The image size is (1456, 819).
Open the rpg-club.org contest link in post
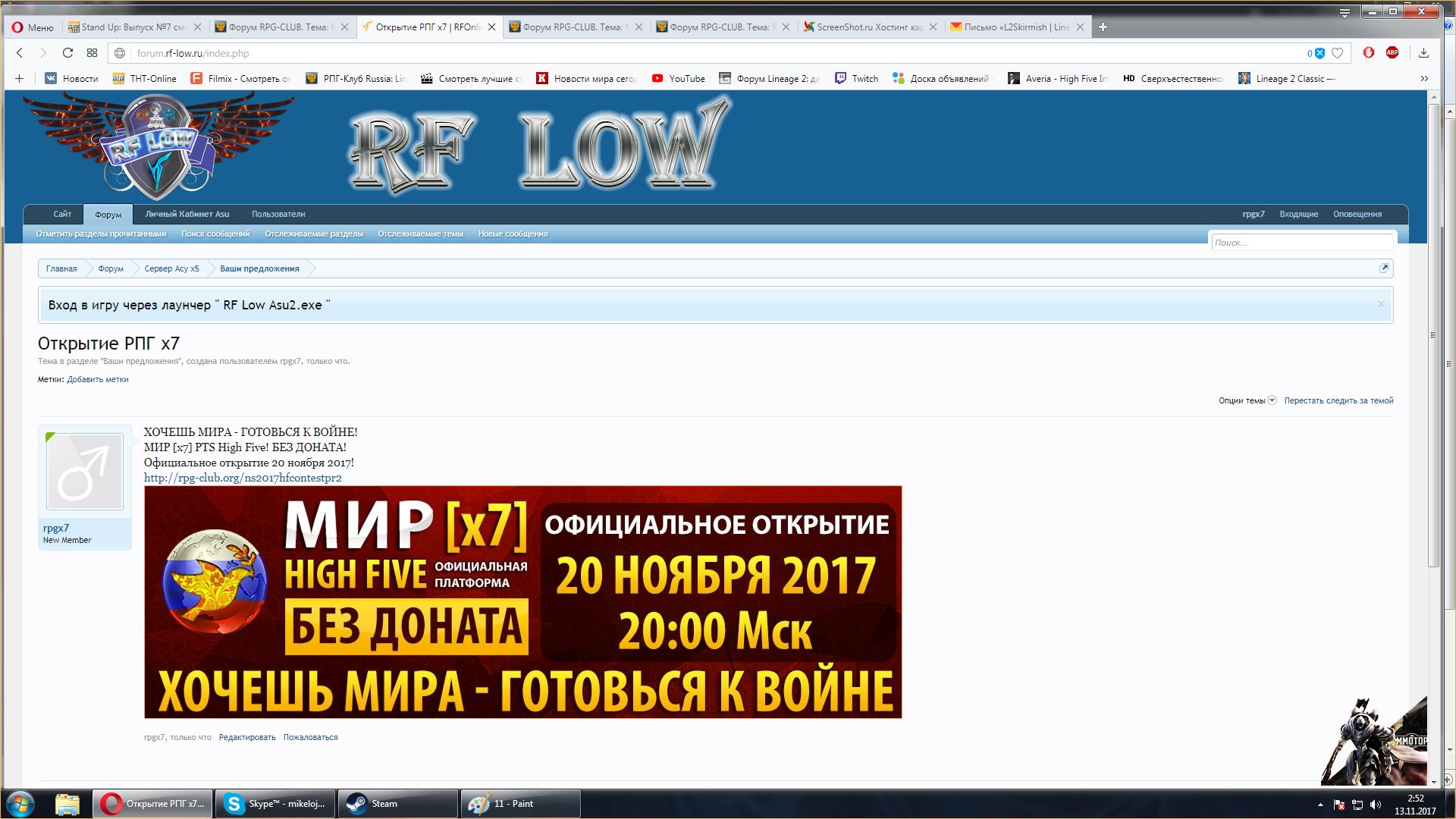tap(243, 478)
